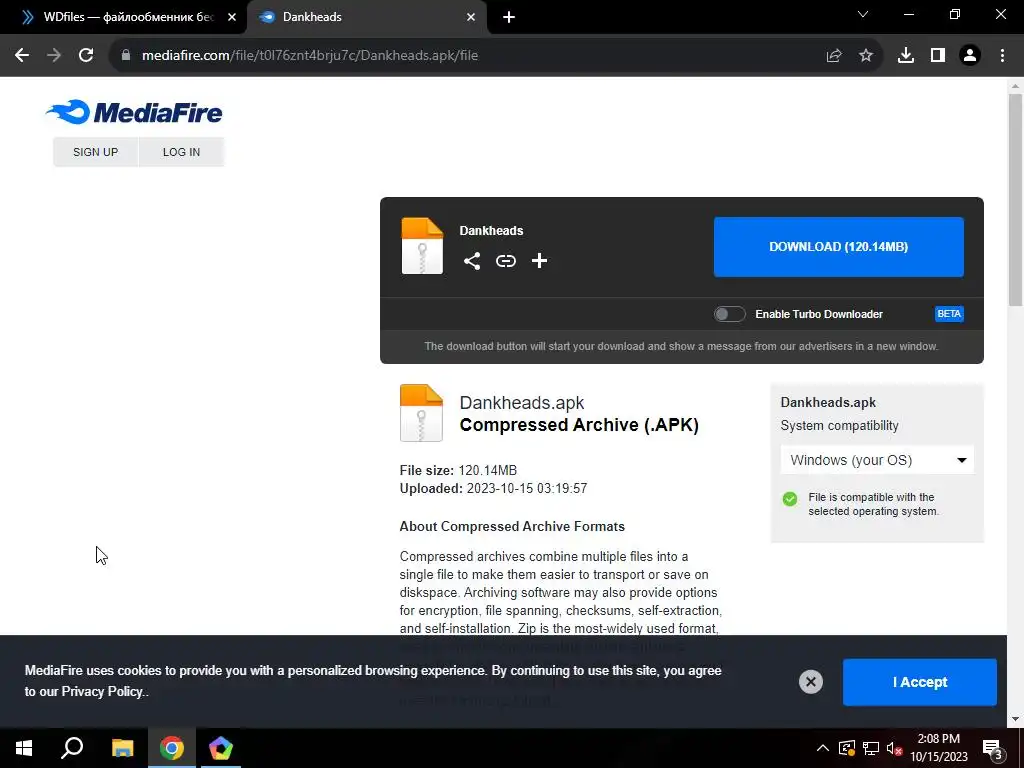
Task: Share this page via address bar icon
Action: click(834, 56)
